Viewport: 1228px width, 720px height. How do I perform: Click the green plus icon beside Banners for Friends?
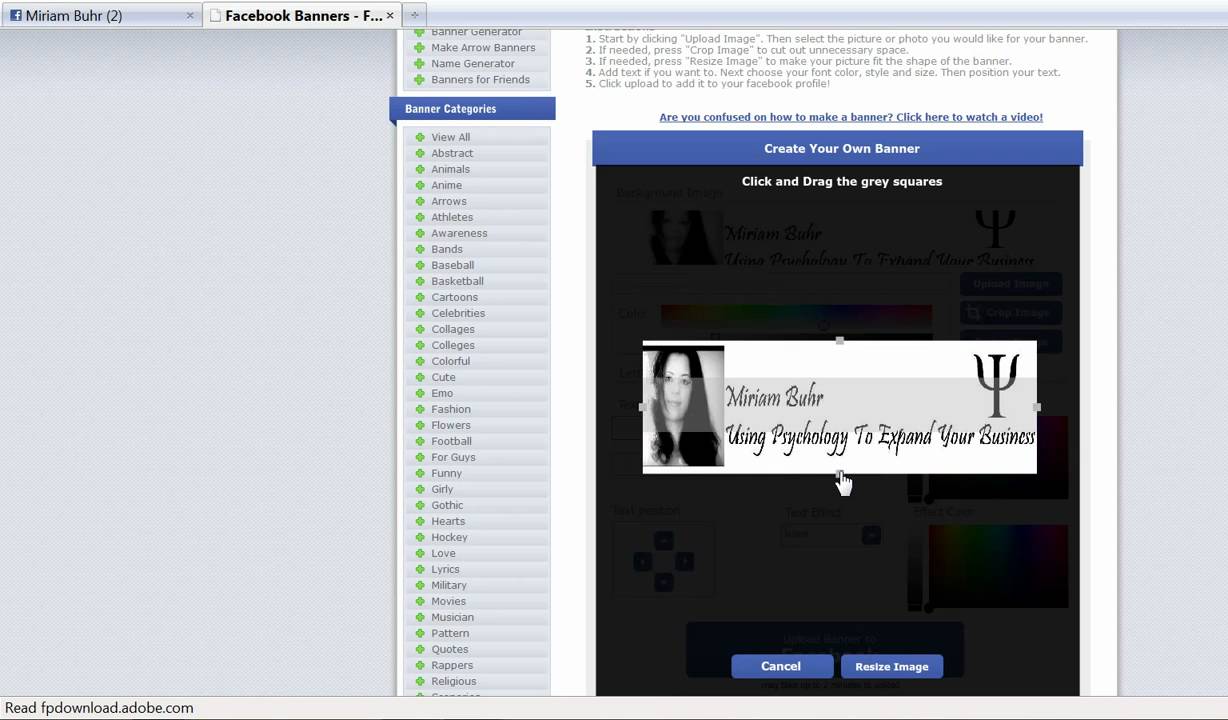point(420,79)
